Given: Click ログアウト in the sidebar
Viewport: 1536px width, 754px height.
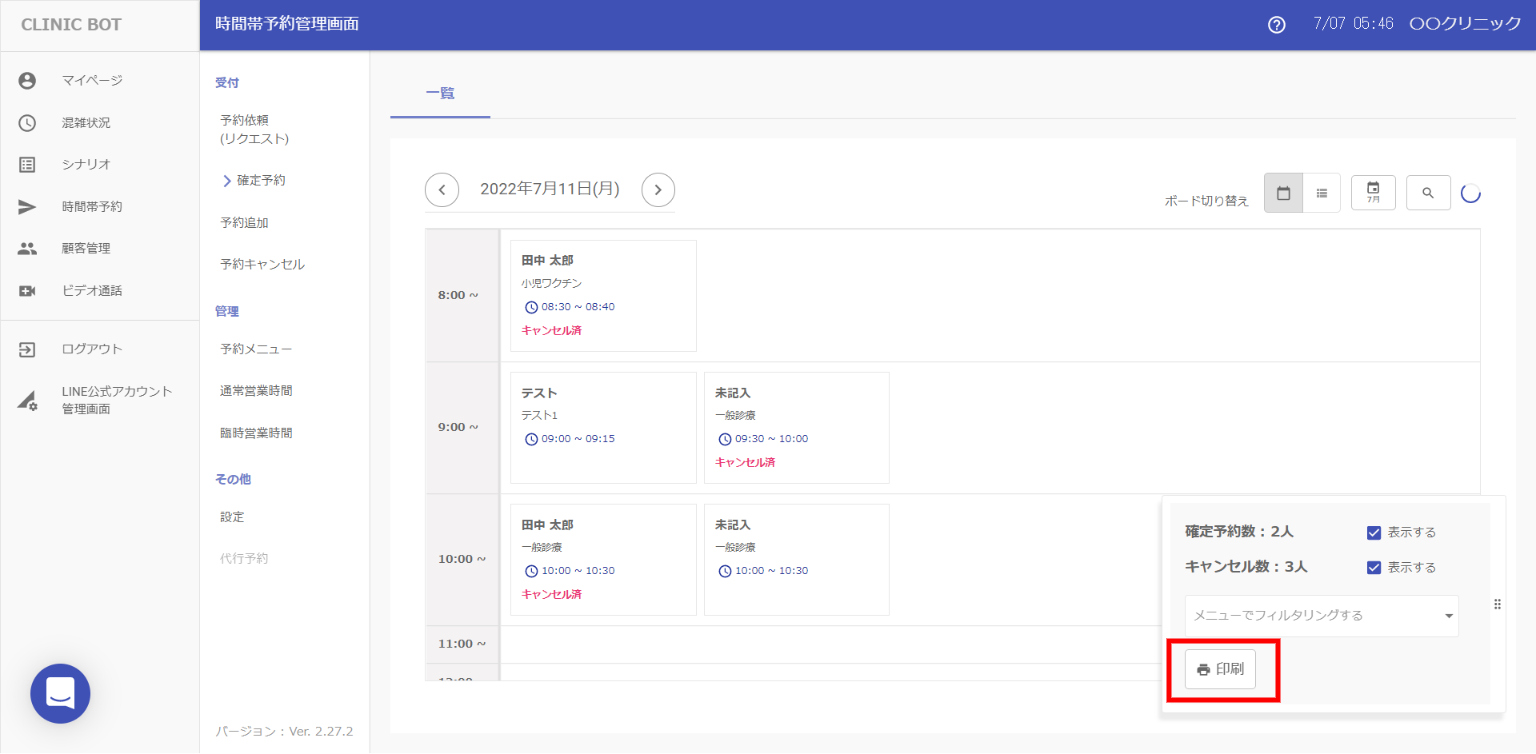Looking at the screenshot, I should 91,349.
